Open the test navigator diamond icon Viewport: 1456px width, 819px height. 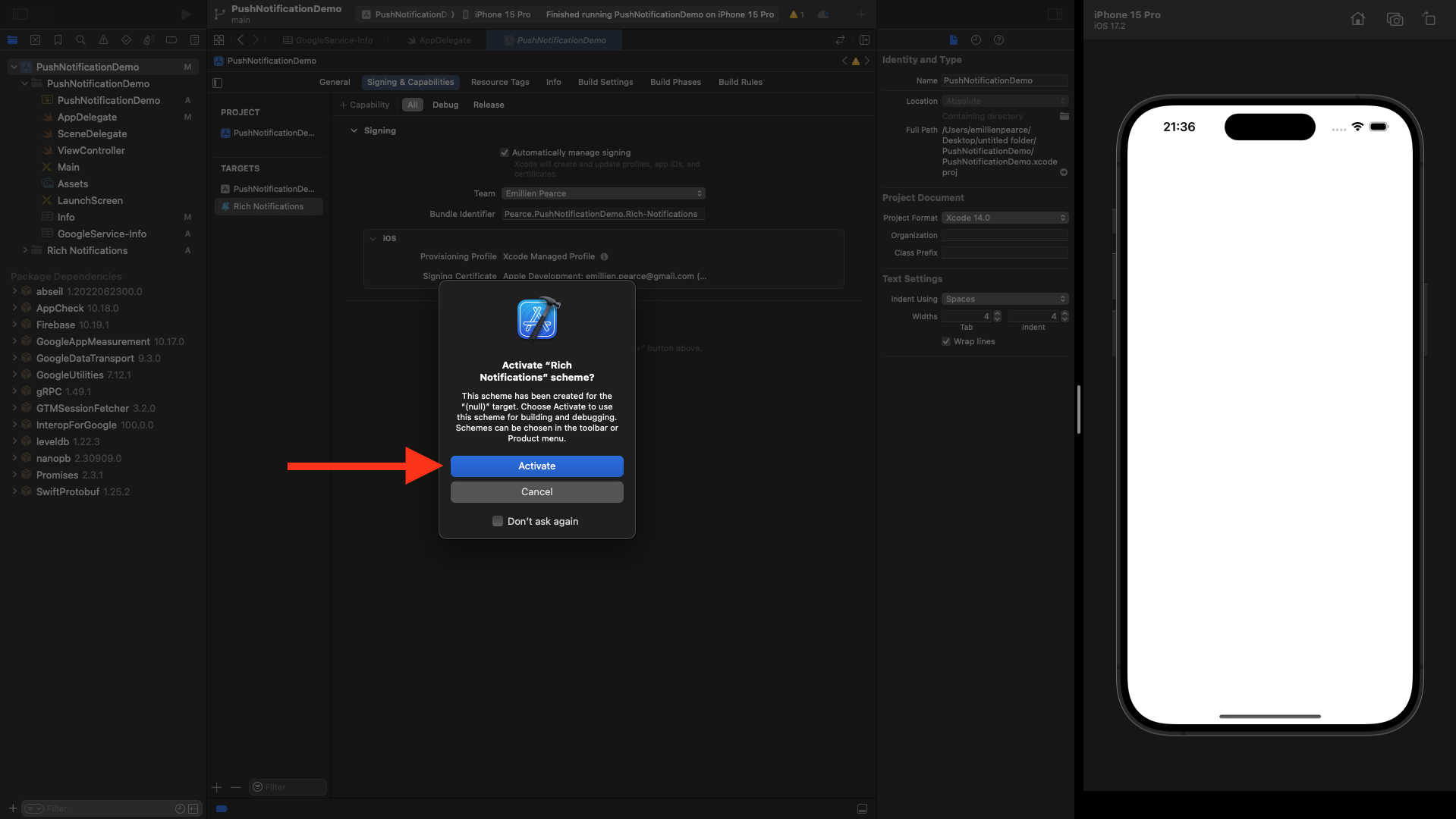point(126,40)
